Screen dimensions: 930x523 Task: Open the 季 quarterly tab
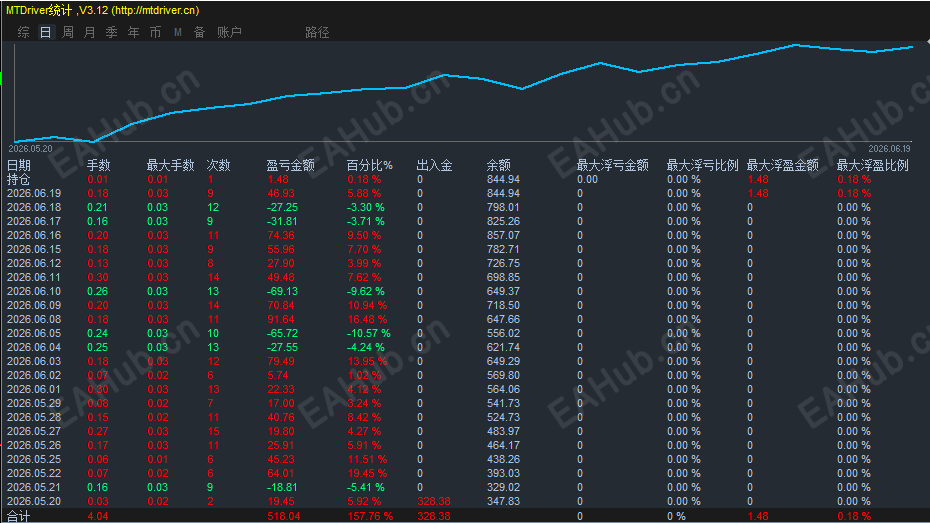112,32
